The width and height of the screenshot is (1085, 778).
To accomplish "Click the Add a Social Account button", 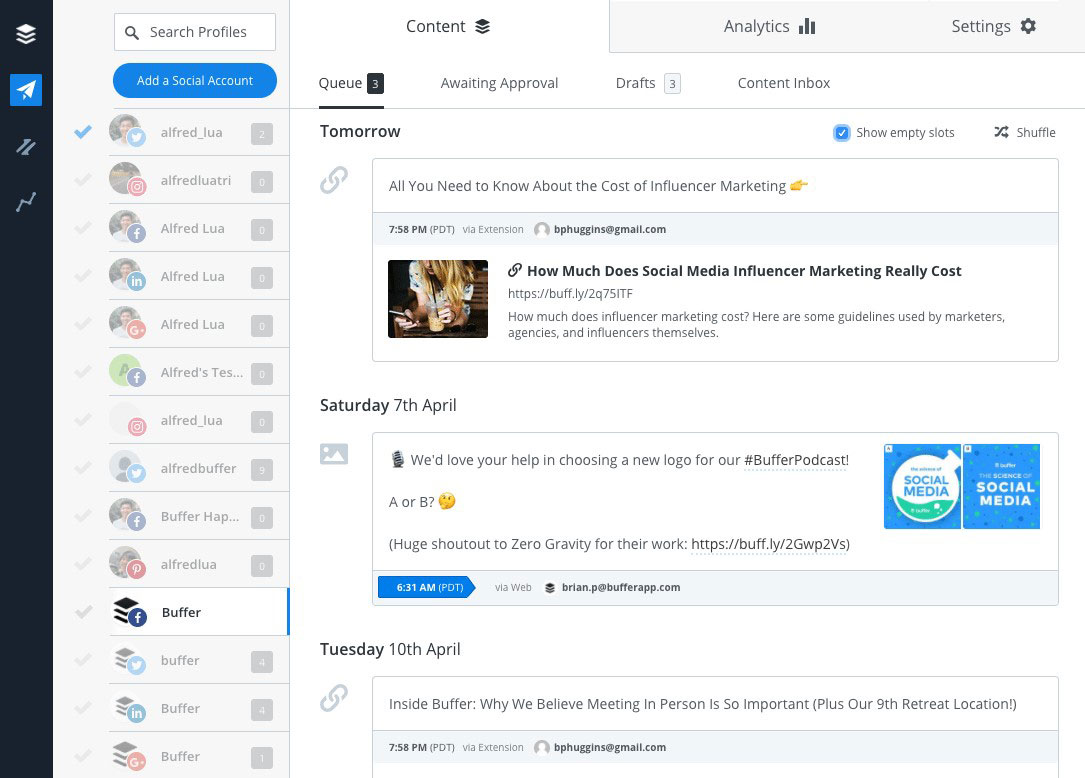I will (x=195, y=80).
